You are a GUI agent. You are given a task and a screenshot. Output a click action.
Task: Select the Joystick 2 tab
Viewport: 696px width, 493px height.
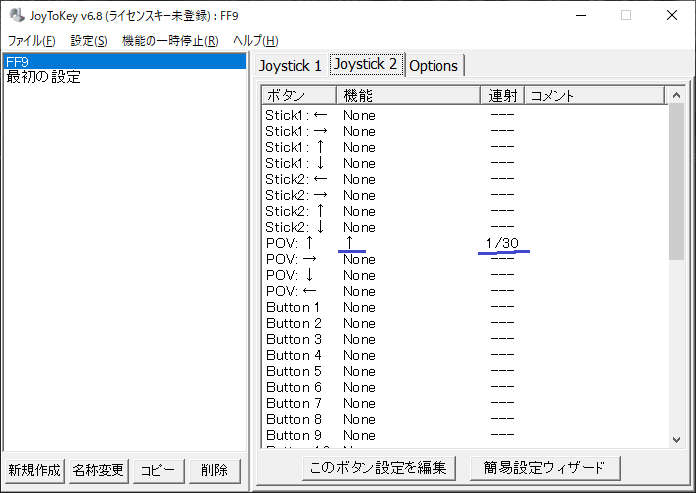click(x=366, y=64)
